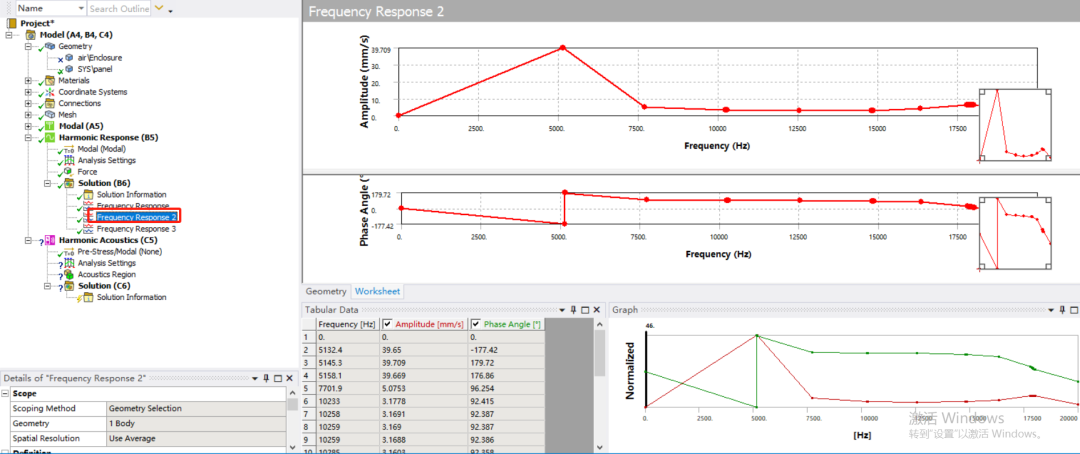Select the Mesh node icon in outline

[50, 115]
